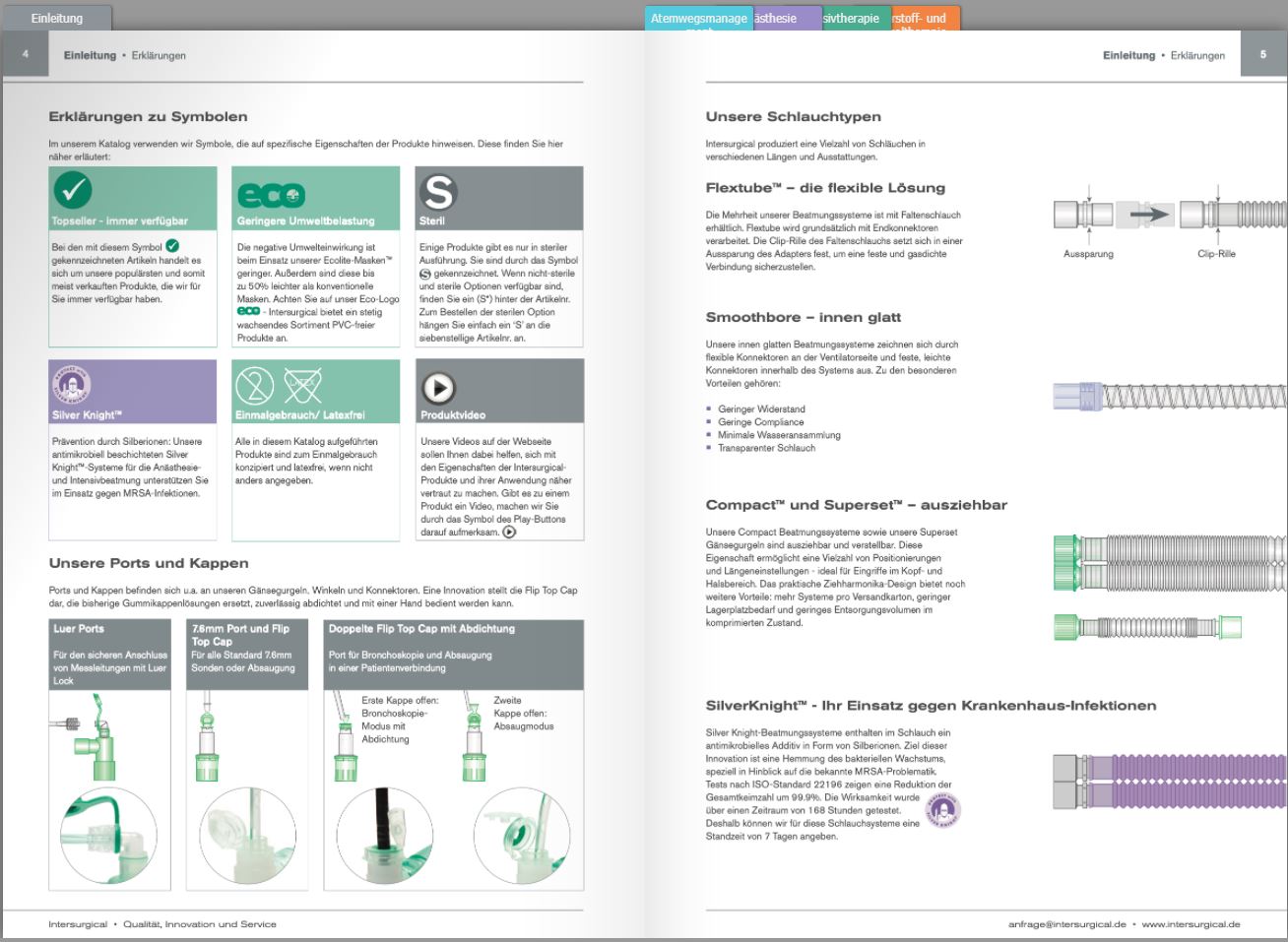Screen dimensions: 1288x942
Task: Click the green Topseller checkmark icon
Action: click(x=72, y=190)
